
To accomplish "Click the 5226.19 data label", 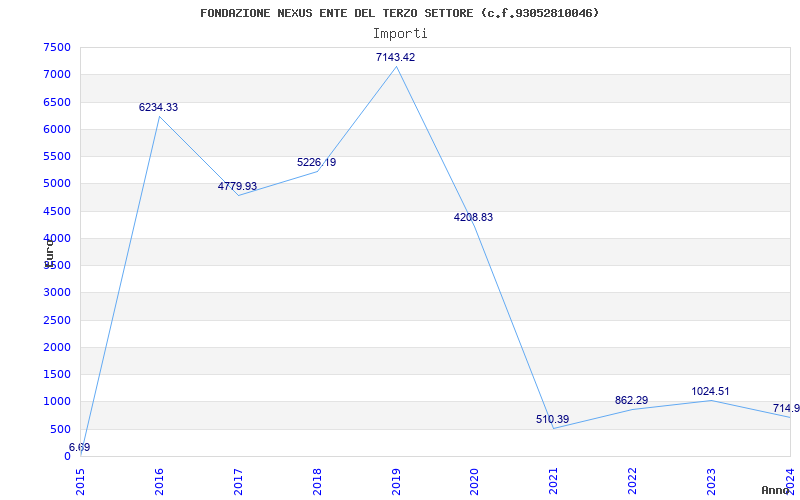I will click(x=316, y=162).
